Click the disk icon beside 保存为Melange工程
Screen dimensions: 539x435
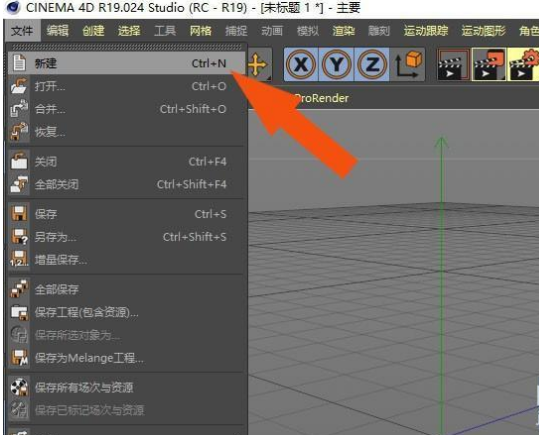tap(20, 358)
